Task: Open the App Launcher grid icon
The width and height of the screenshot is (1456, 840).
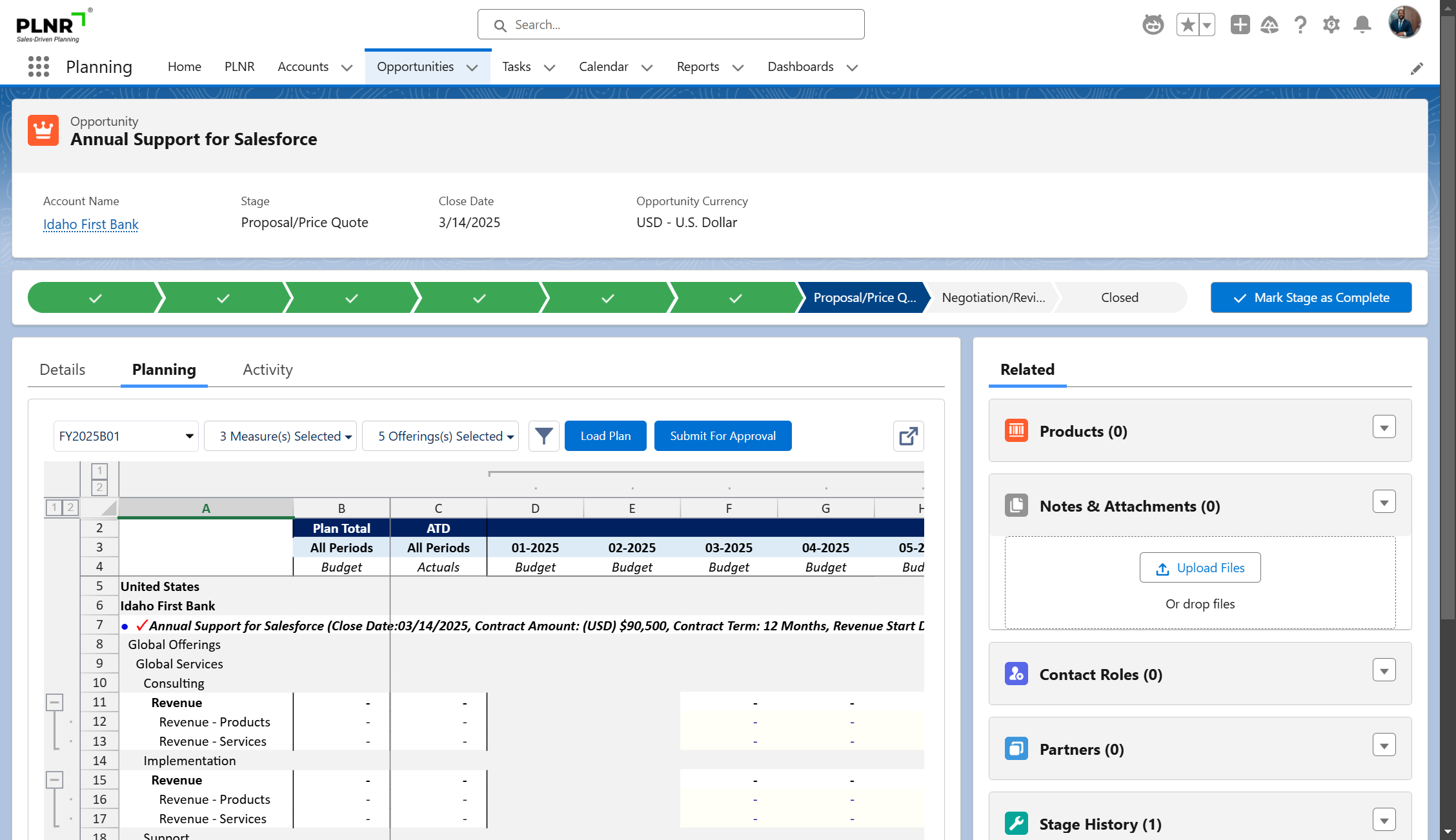Action: tap(39, 66)
